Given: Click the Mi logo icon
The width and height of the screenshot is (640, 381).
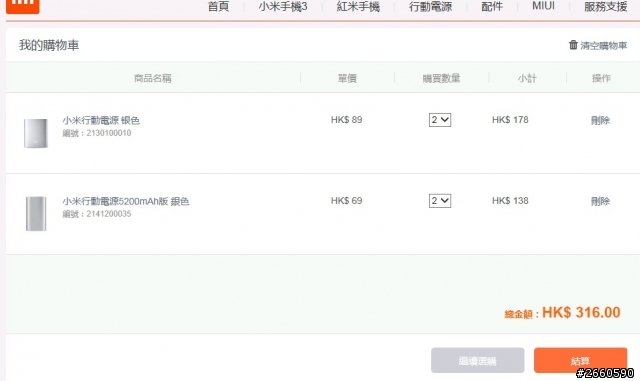Looking at the screenshot, I should coord(22,6).
